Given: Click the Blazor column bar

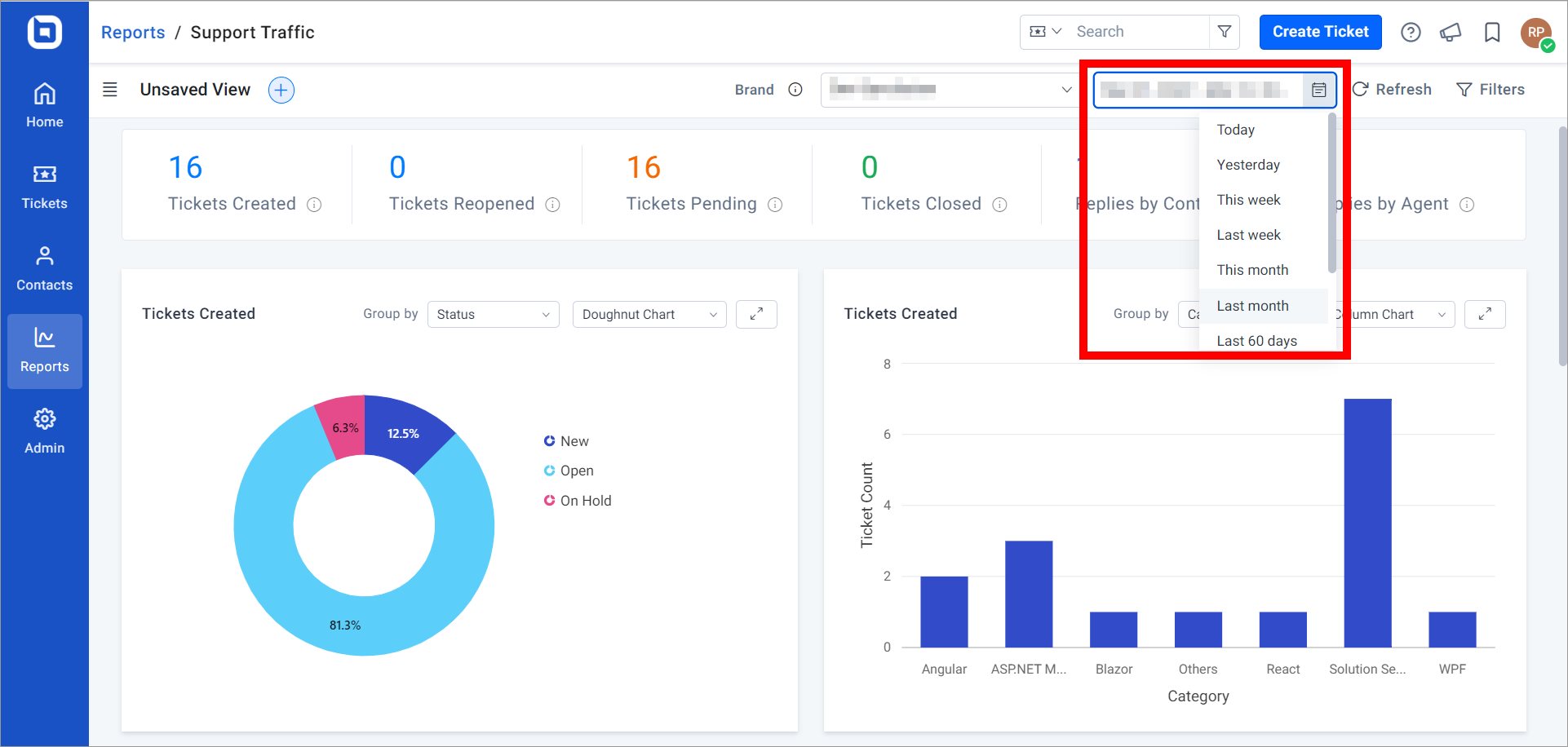Looking at the screenshot, I should coord(1114,630).
